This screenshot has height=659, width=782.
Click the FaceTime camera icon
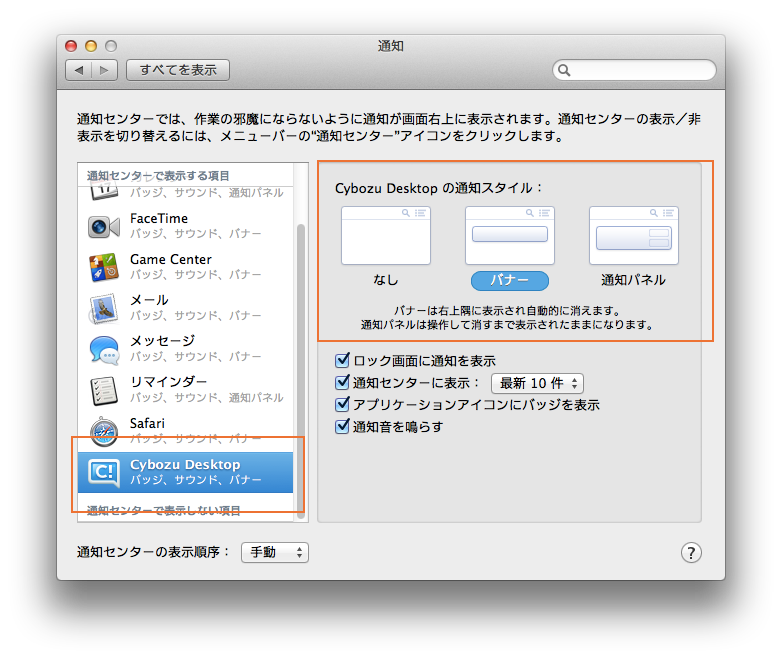point(104,227)
